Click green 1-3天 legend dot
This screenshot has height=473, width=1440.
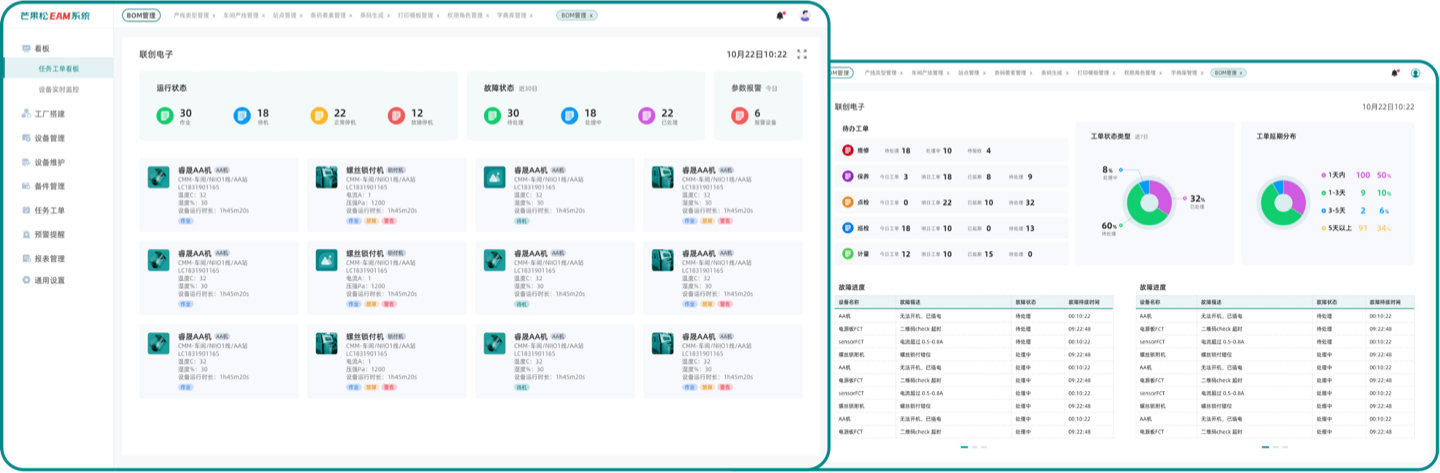click(x=1324, y=193)
